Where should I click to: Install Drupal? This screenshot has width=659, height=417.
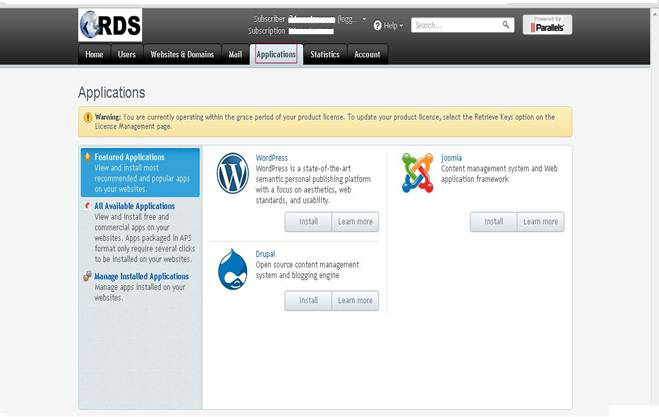308,301
